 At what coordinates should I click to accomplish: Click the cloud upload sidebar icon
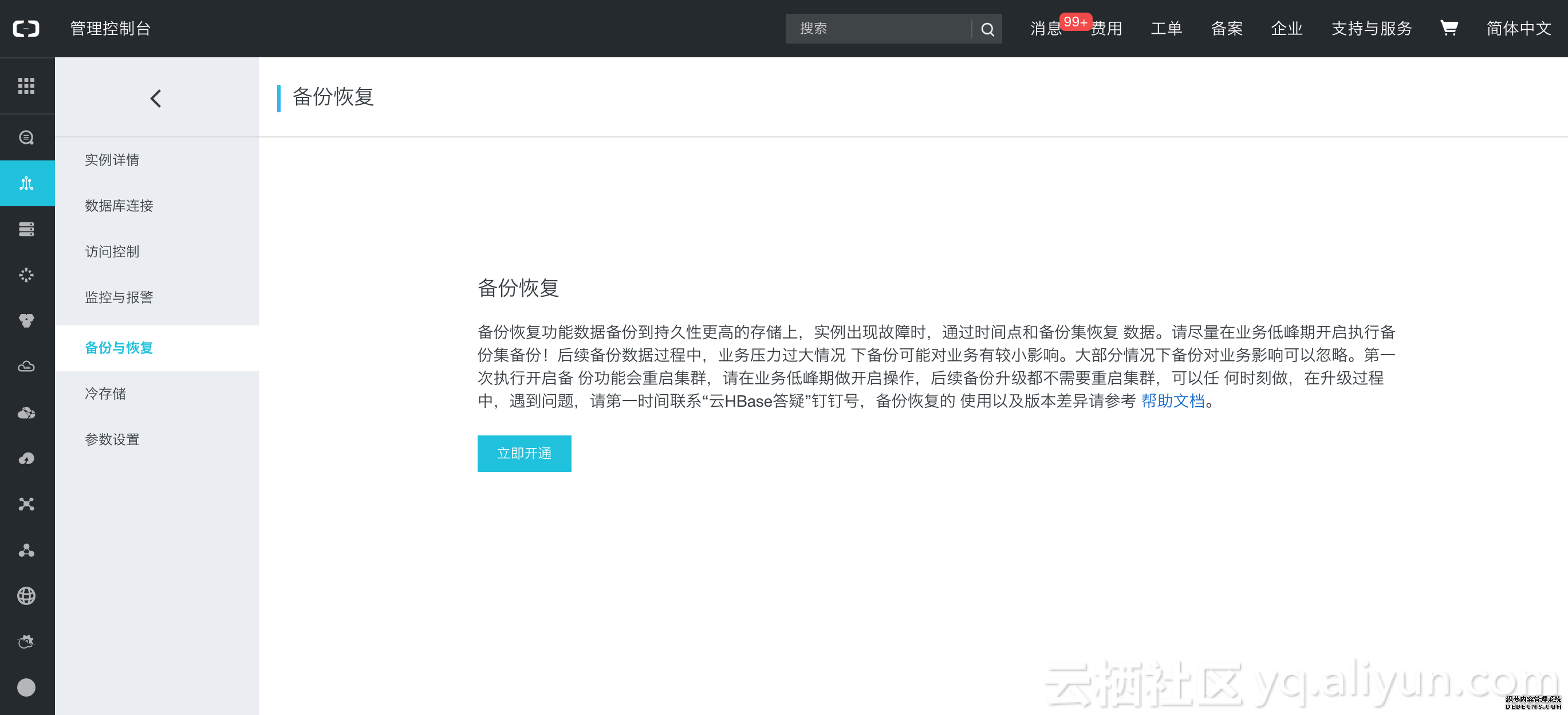tap(26, 458)
